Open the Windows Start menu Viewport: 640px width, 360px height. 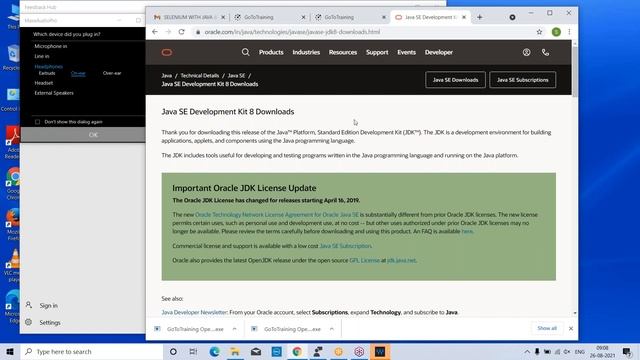(x=10, y=351)
